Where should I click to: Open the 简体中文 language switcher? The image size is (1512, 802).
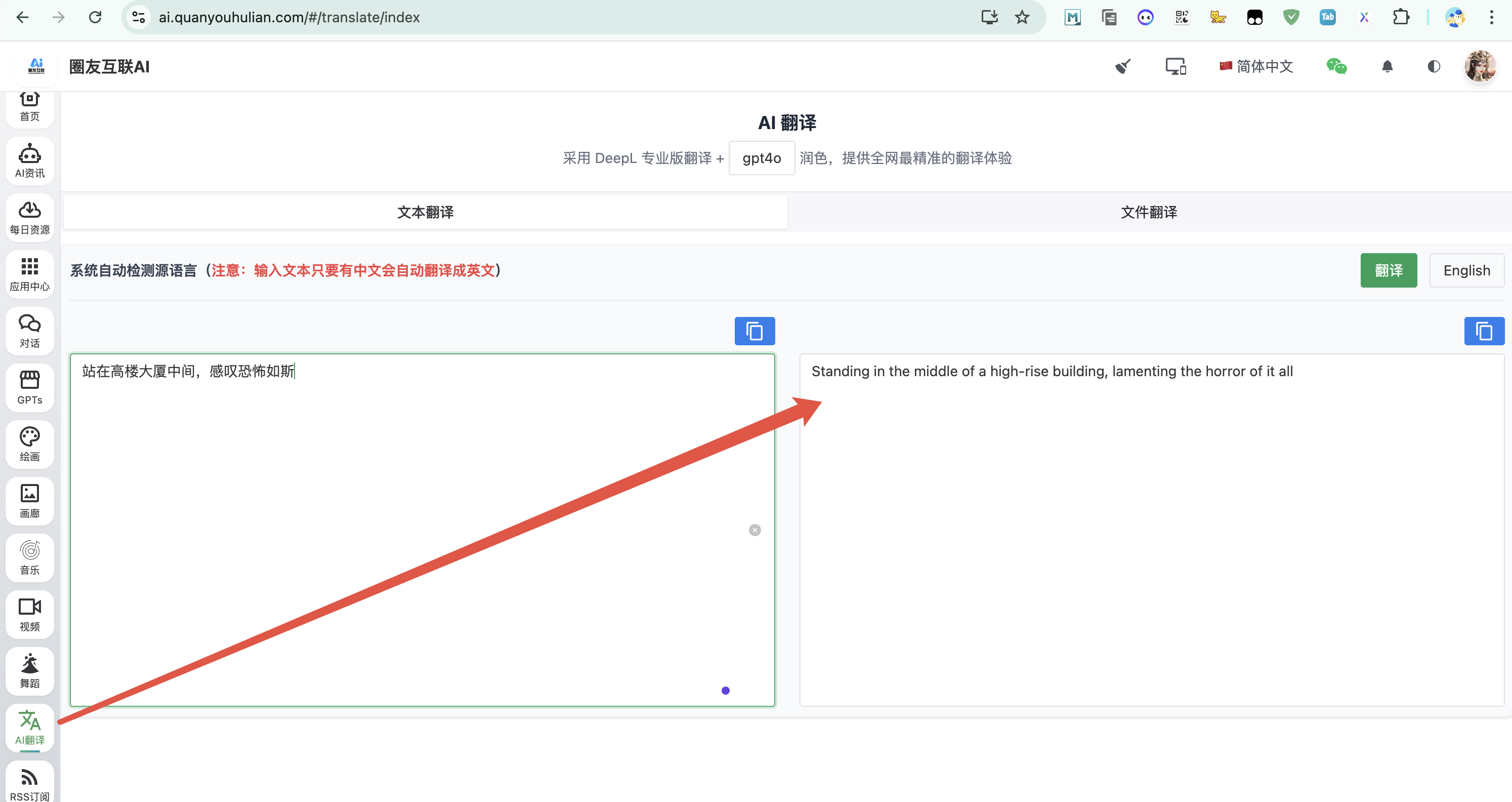pos(1256,66)
